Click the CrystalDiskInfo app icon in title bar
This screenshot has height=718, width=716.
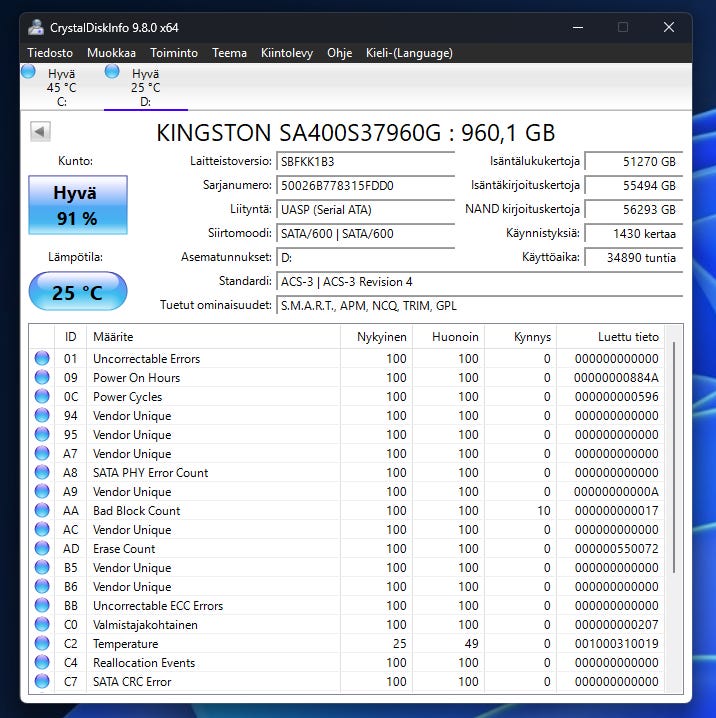pyautogui.click(x=37, y=27)
